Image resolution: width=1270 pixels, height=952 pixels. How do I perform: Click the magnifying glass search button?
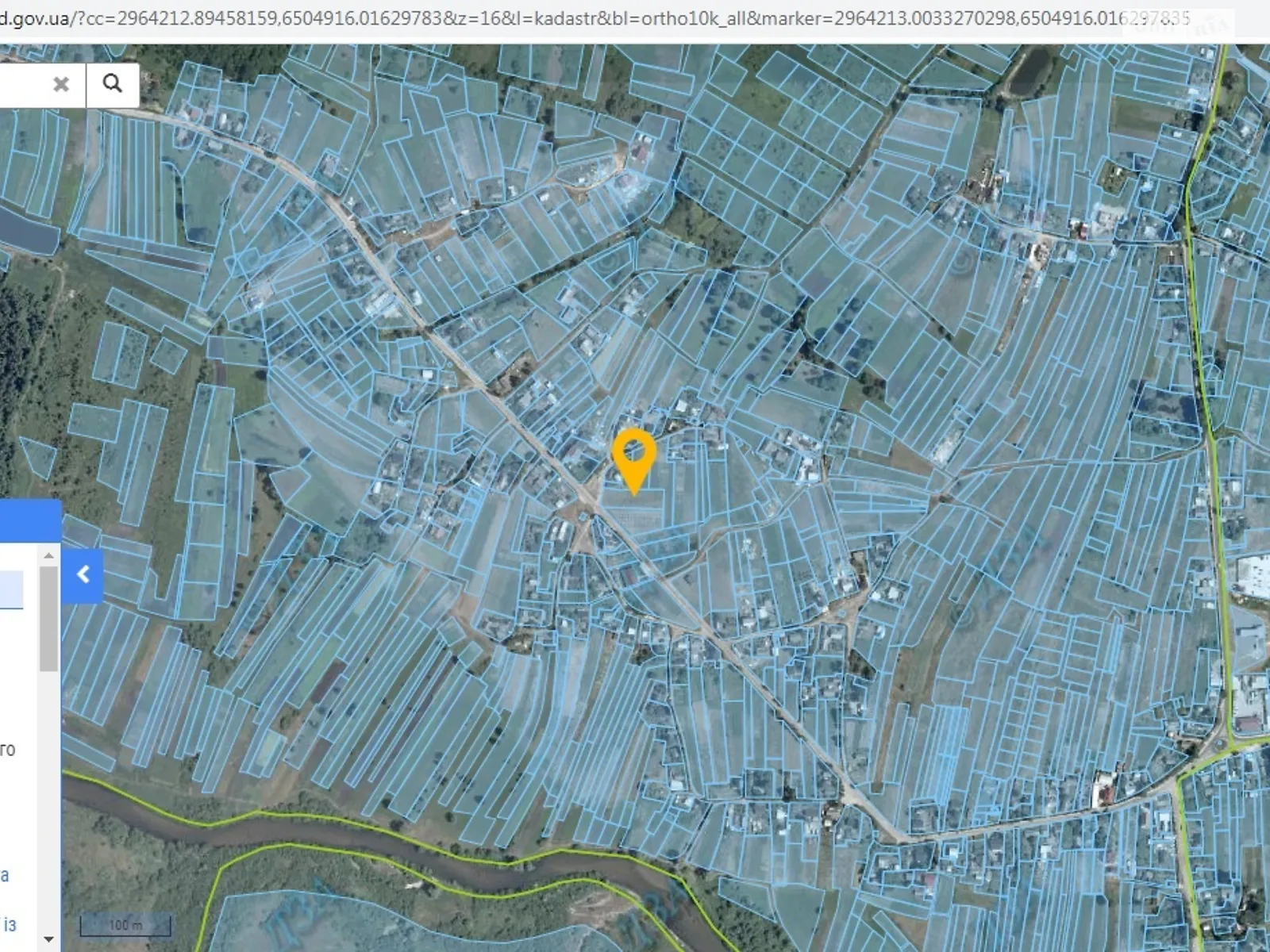click(113, 84)
